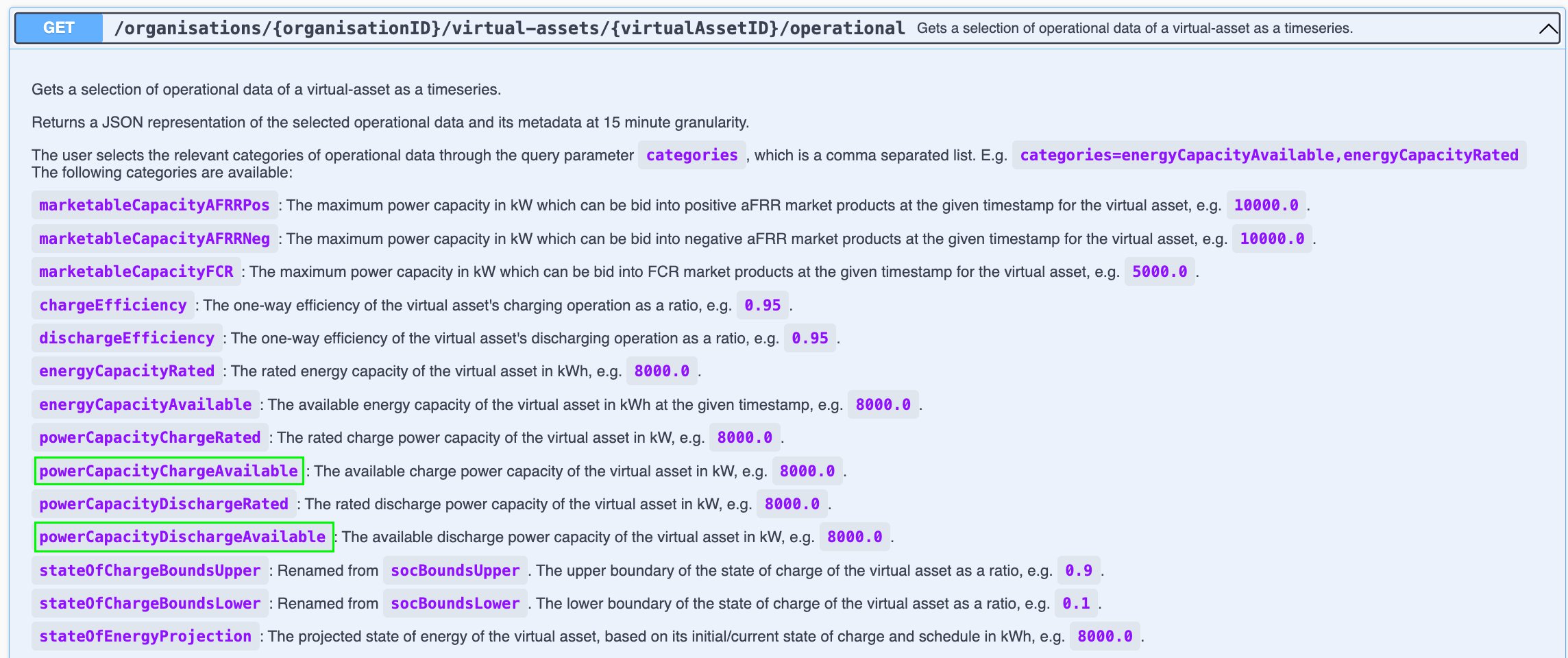Click the 0.1 lower bound example

1076,603
